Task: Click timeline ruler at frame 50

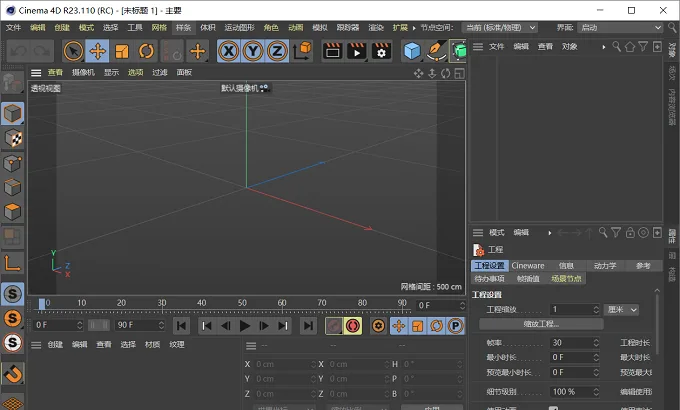Action: click(242, 303)
